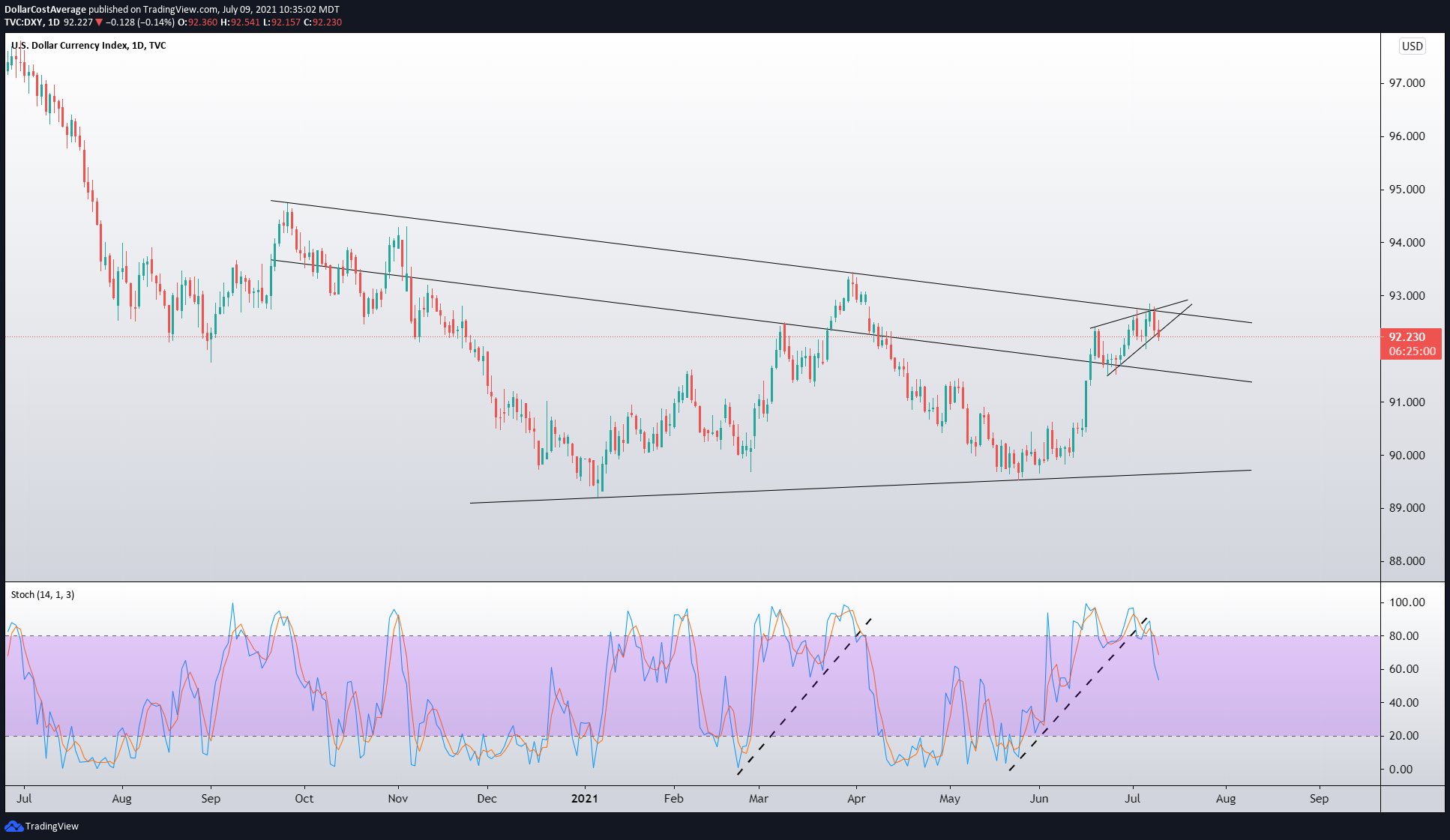Click the 20.00 level on Stoch scale
Image resolution: width=1450 pixels, height=840 pixels.
[x=1404, y=736]
